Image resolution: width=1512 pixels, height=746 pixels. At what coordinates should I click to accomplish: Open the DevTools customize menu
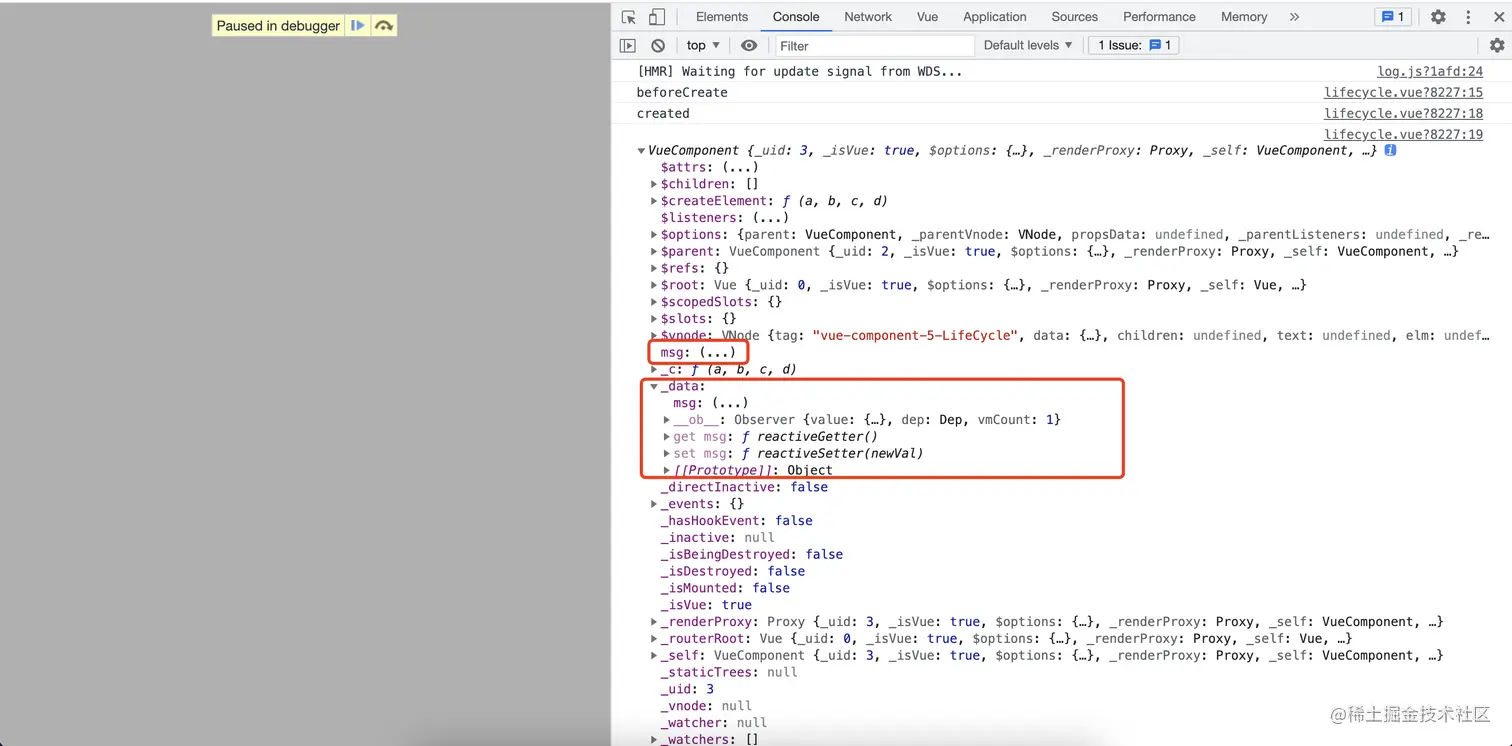click(1466, 17)
